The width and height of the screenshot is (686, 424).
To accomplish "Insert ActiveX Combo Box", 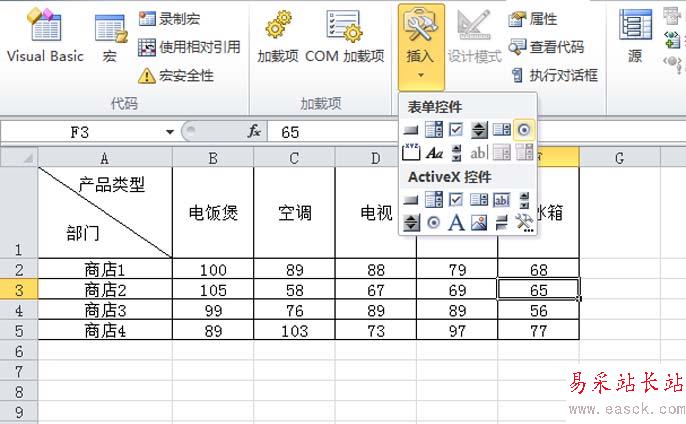I will pos(434,200).
